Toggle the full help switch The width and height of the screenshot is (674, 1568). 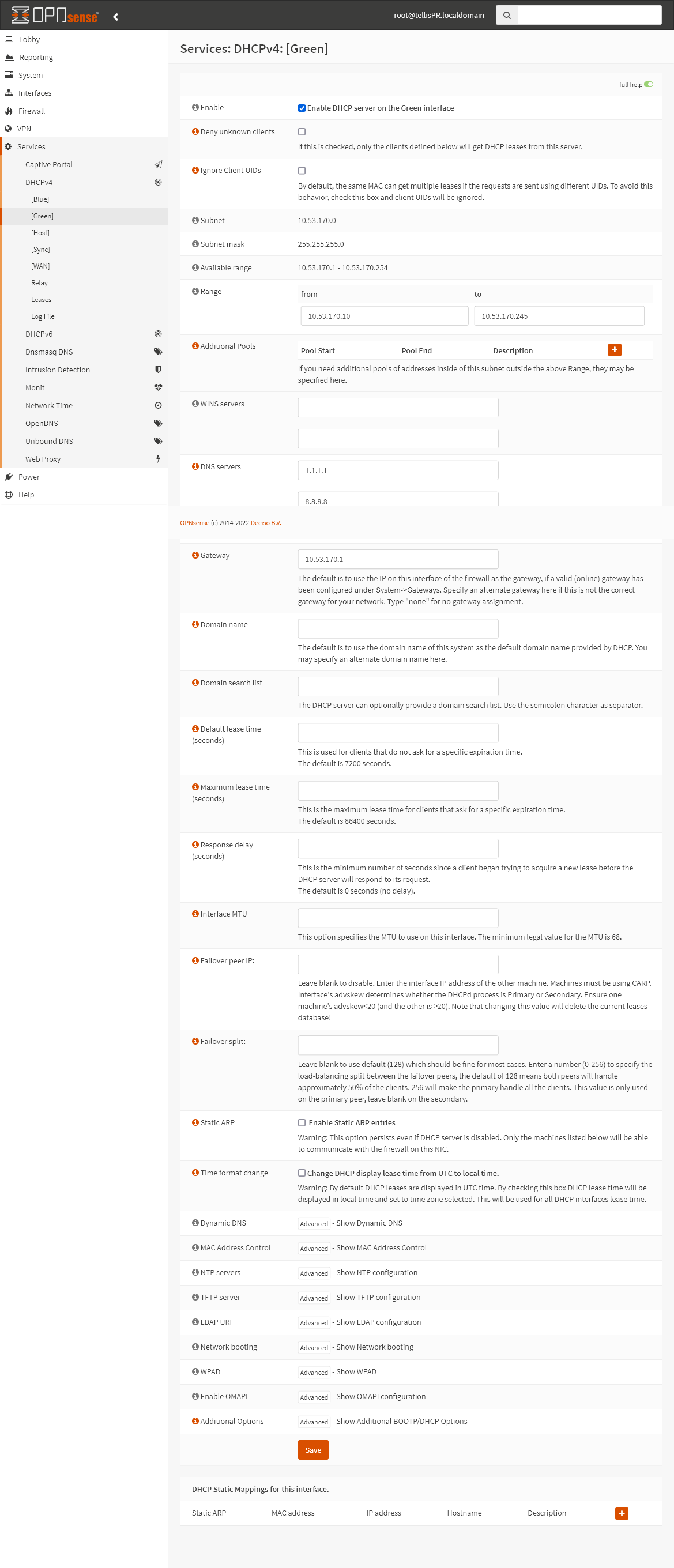pyautogui.click(x=649, y=85)
